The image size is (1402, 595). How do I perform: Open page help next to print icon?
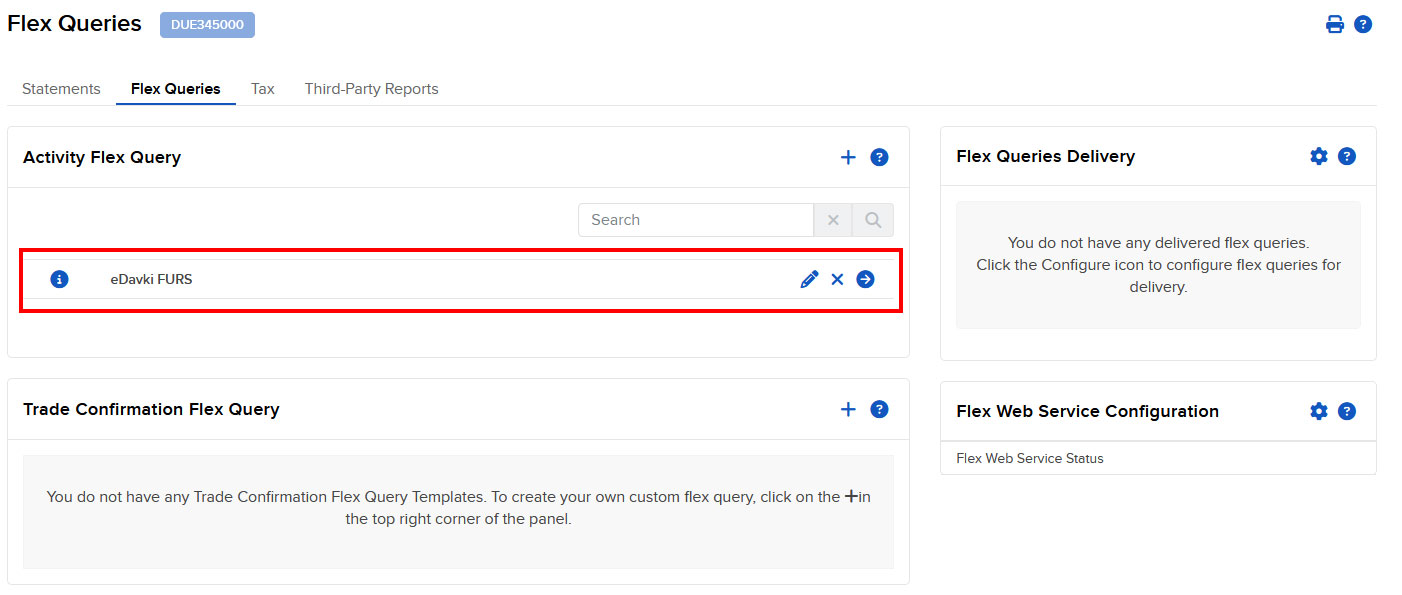pos(1363,24)
